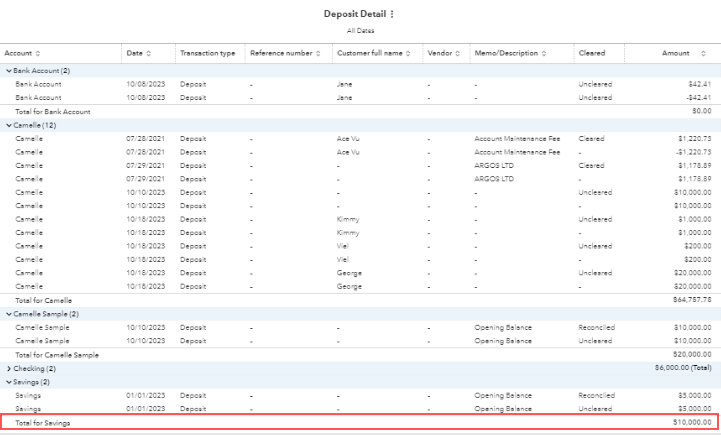Click the Total for Savings label
This screenshot has height=435, width=721.
pyautogui.click(x=42, y=423)
